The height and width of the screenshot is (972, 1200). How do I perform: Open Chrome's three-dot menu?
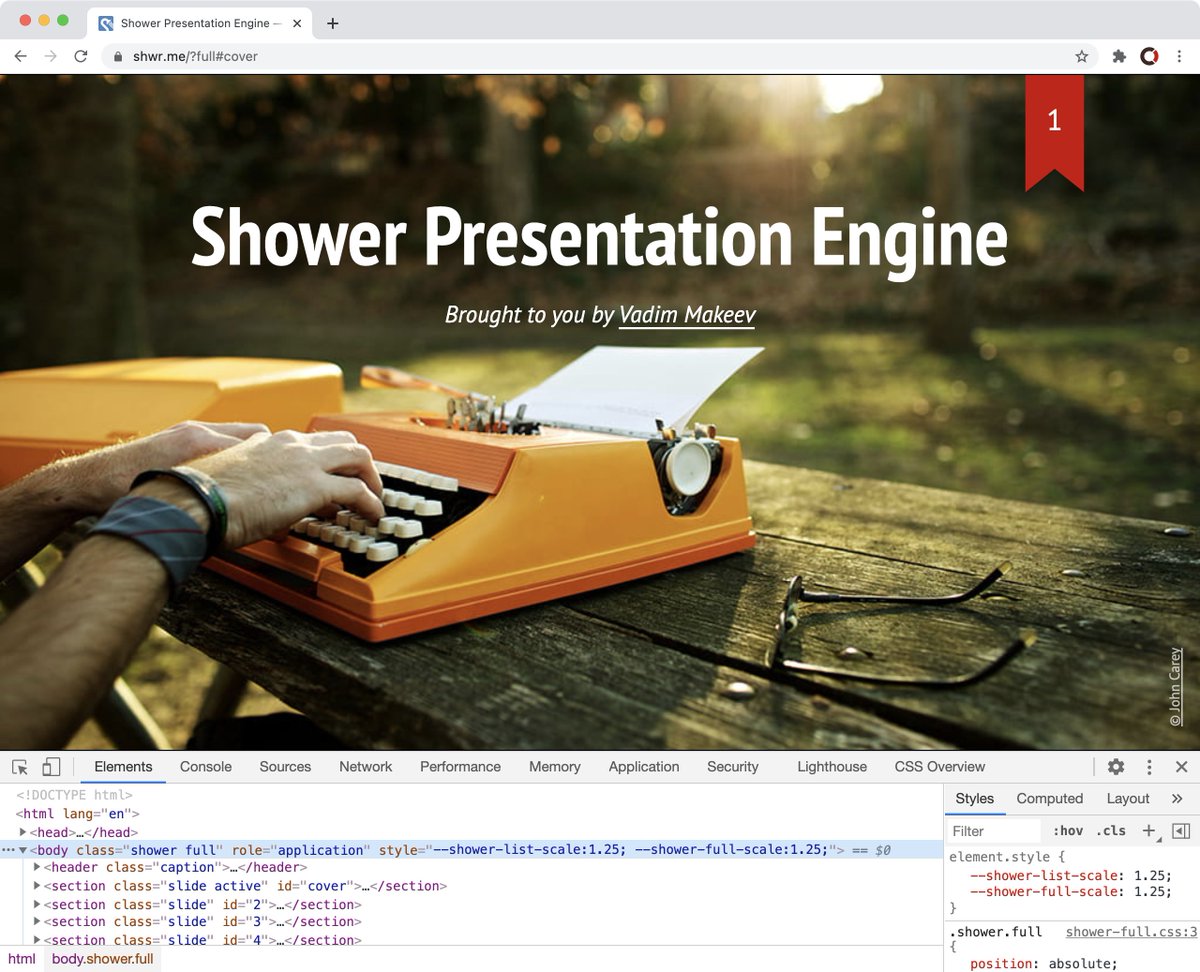pos(1179,57)
